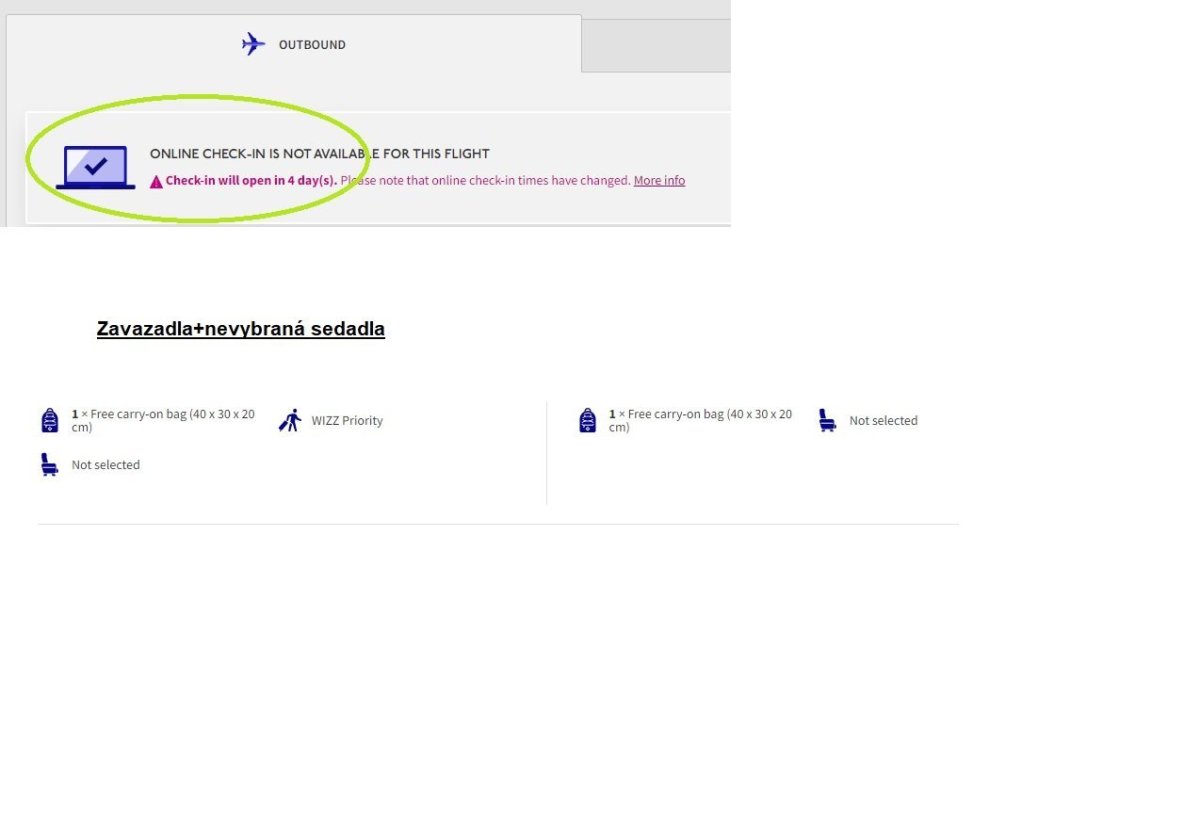Switch to the OUTBOUND tab
The width and height of the screenshot is (1200, 828).
point(311,45)
